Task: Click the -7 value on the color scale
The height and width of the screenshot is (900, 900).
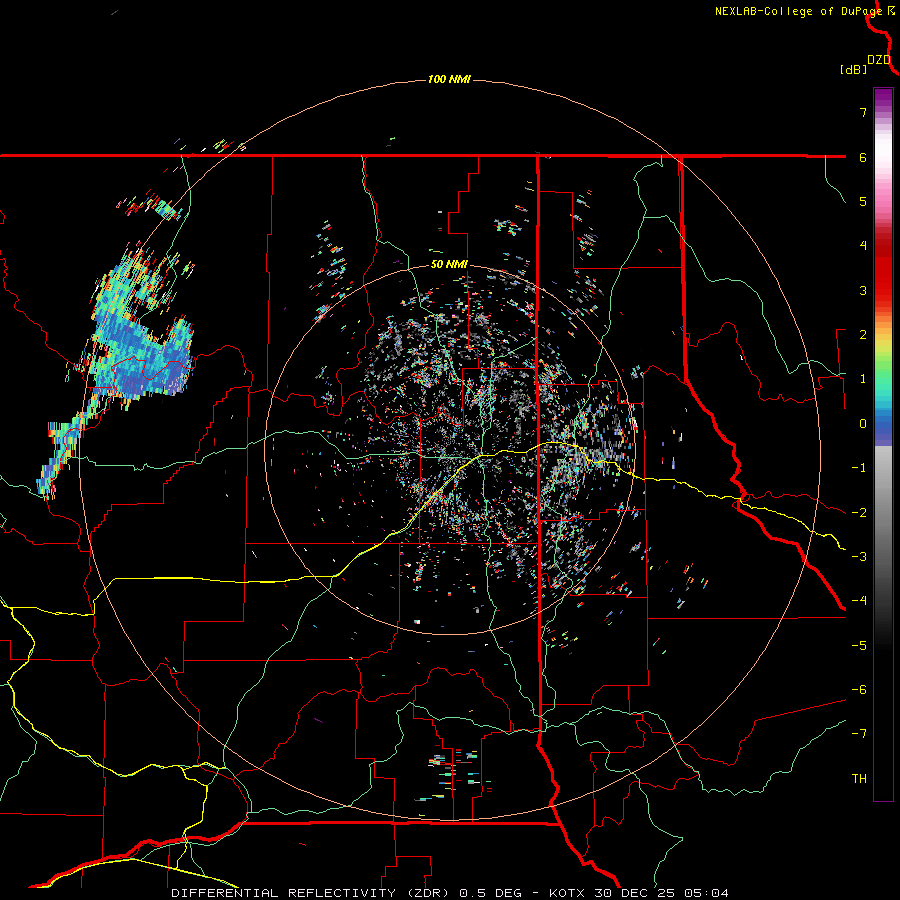Action: [859, 734]
